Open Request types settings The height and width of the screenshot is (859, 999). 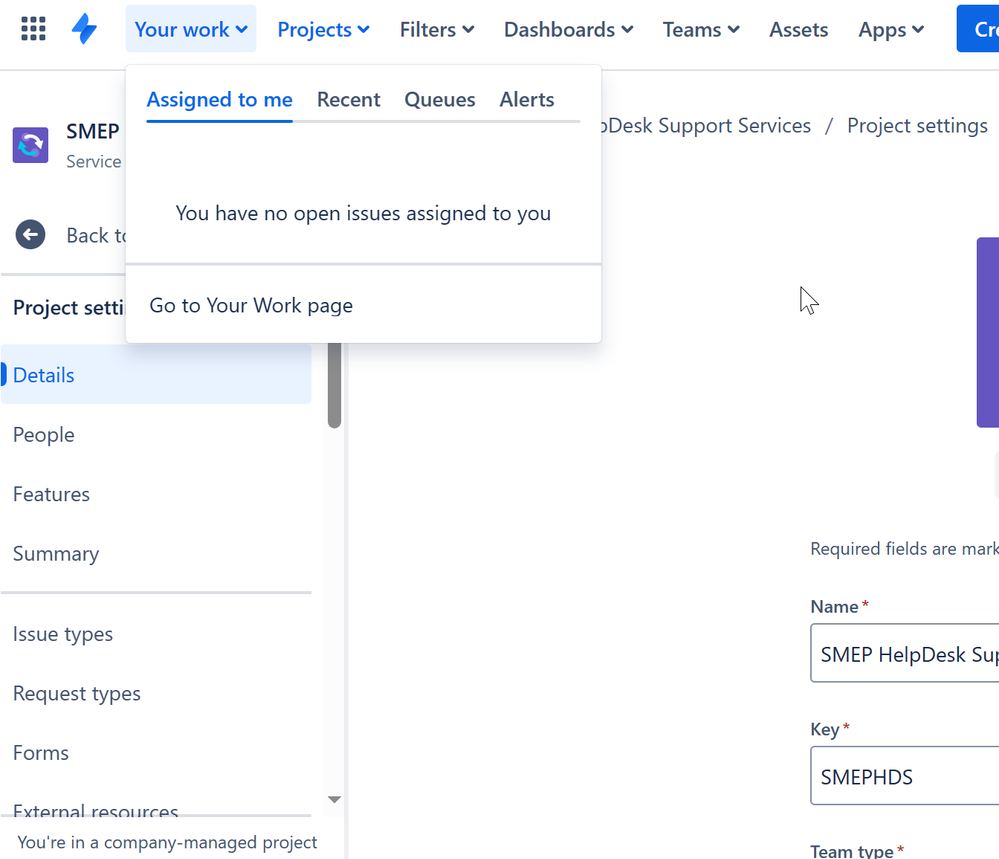coord(76,693)
